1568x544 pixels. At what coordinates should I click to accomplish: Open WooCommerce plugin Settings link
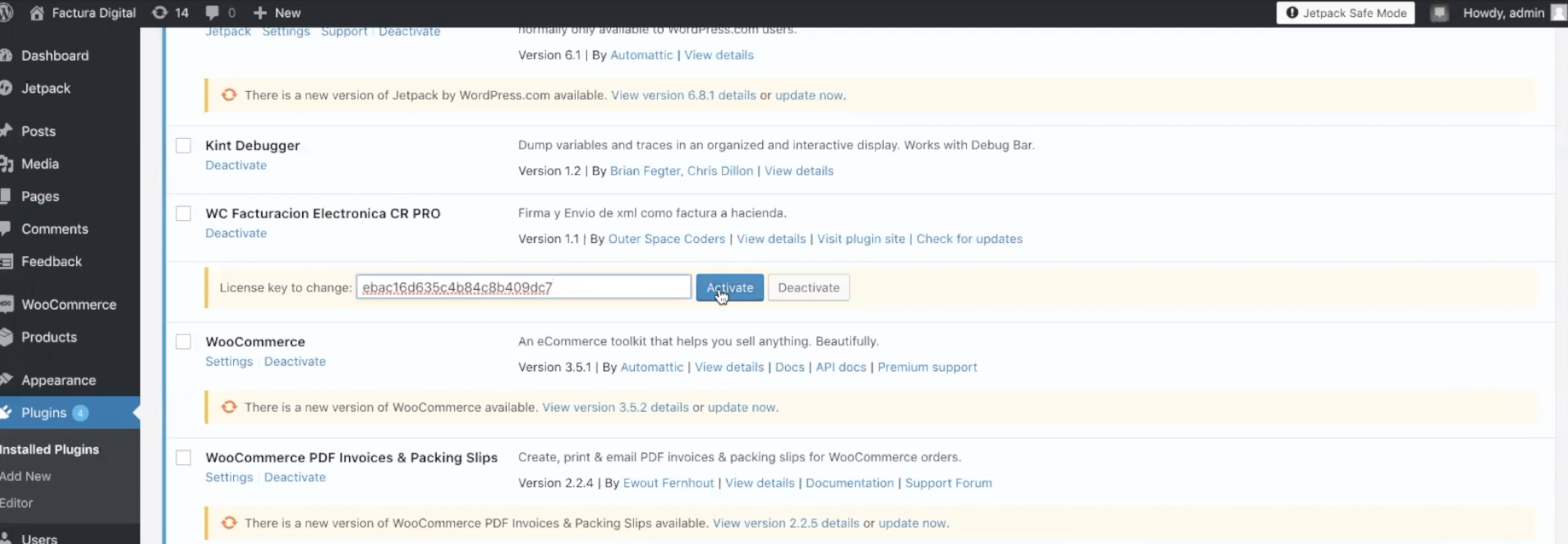229,361
